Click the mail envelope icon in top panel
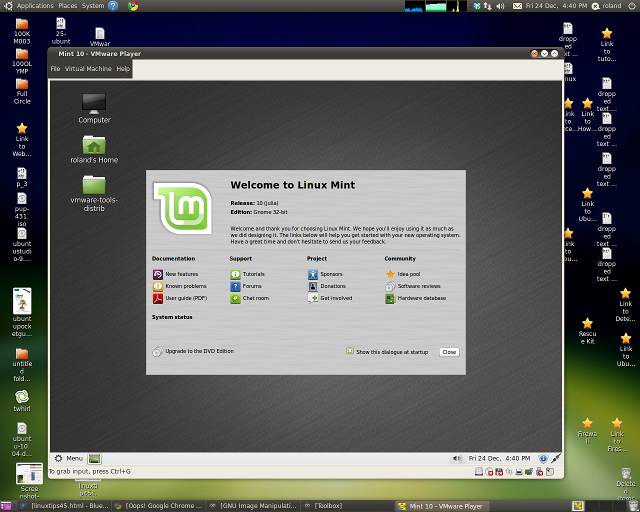This screenshot has width=640, height=512. coord(517,6)
